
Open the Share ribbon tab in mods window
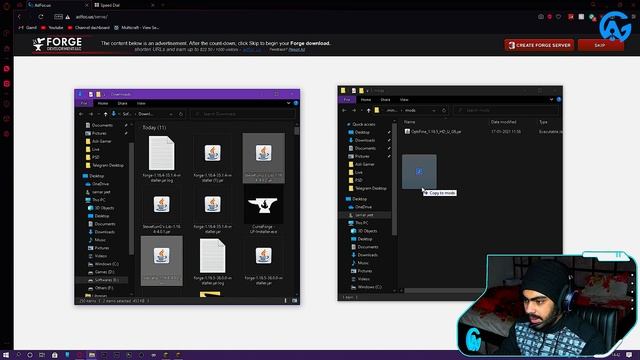(x=385, y=100)
